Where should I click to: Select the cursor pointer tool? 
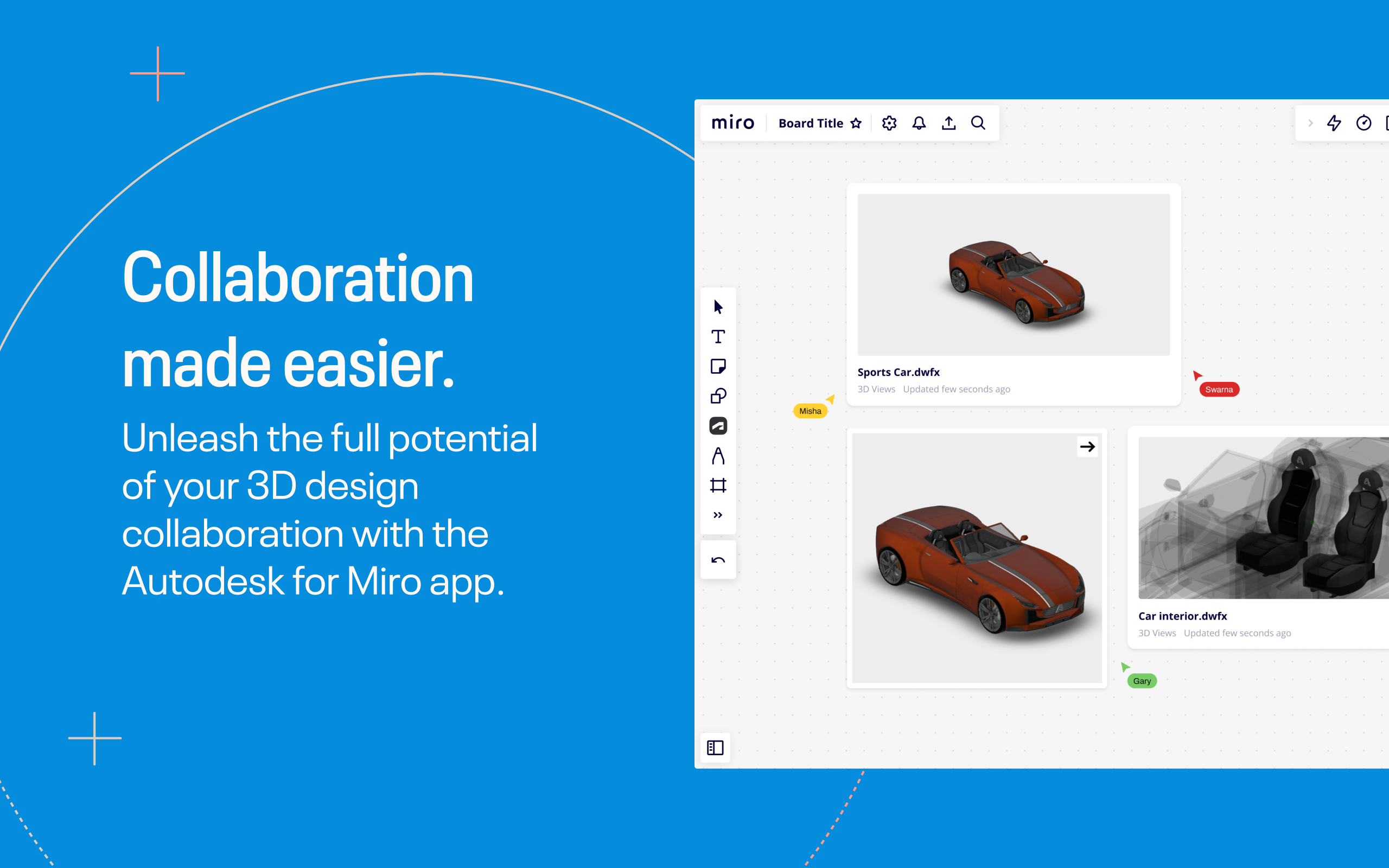click(718, 307)
